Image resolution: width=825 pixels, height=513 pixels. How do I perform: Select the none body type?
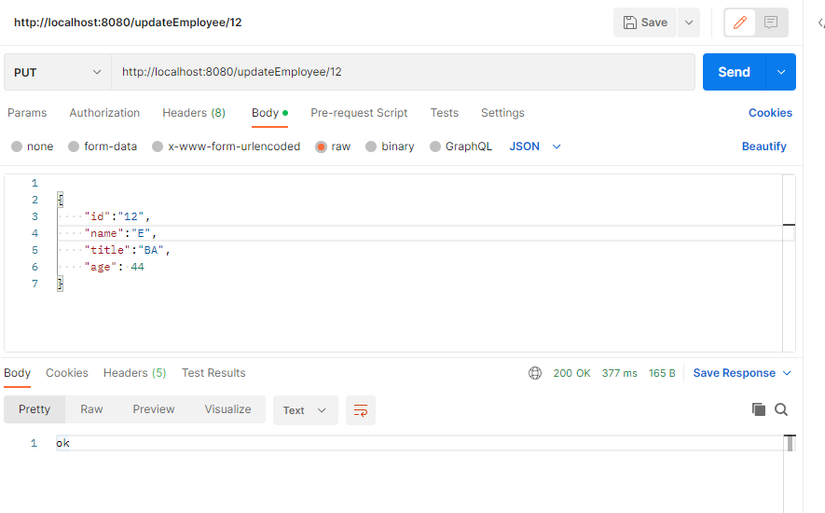point(32,146)
